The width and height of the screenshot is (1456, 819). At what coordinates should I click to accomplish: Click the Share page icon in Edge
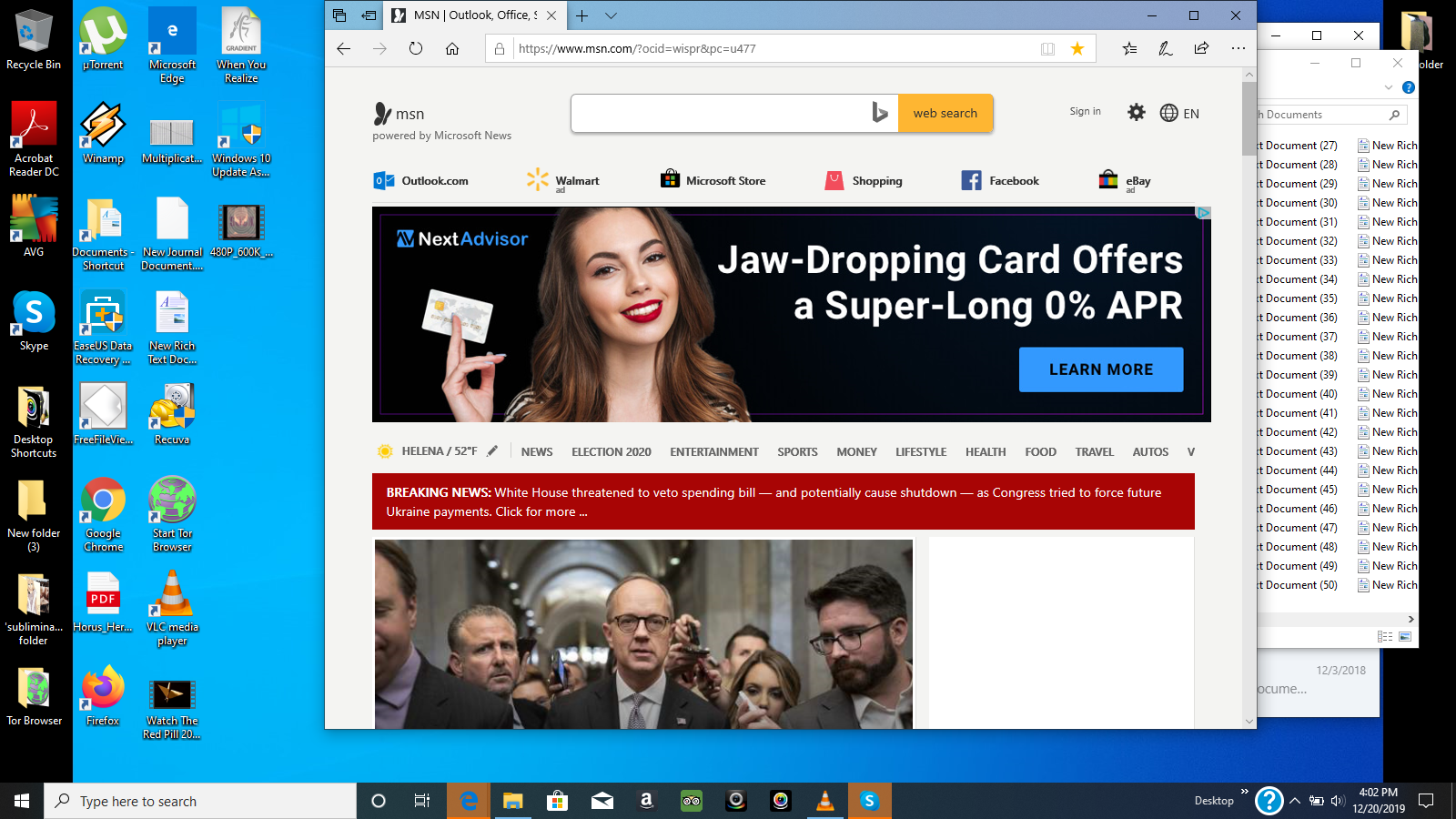click(x=1201, y=48)
